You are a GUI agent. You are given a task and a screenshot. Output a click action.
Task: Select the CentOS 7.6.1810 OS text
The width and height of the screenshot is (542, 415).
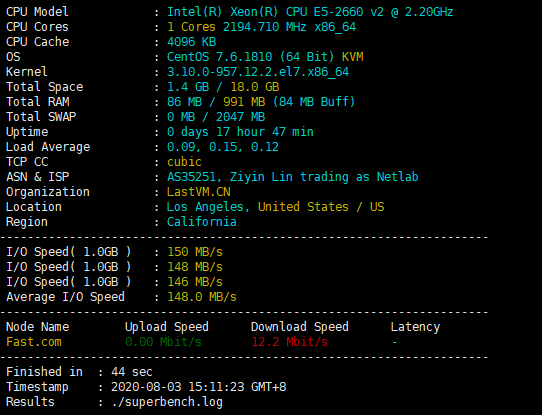click(223, 57)
